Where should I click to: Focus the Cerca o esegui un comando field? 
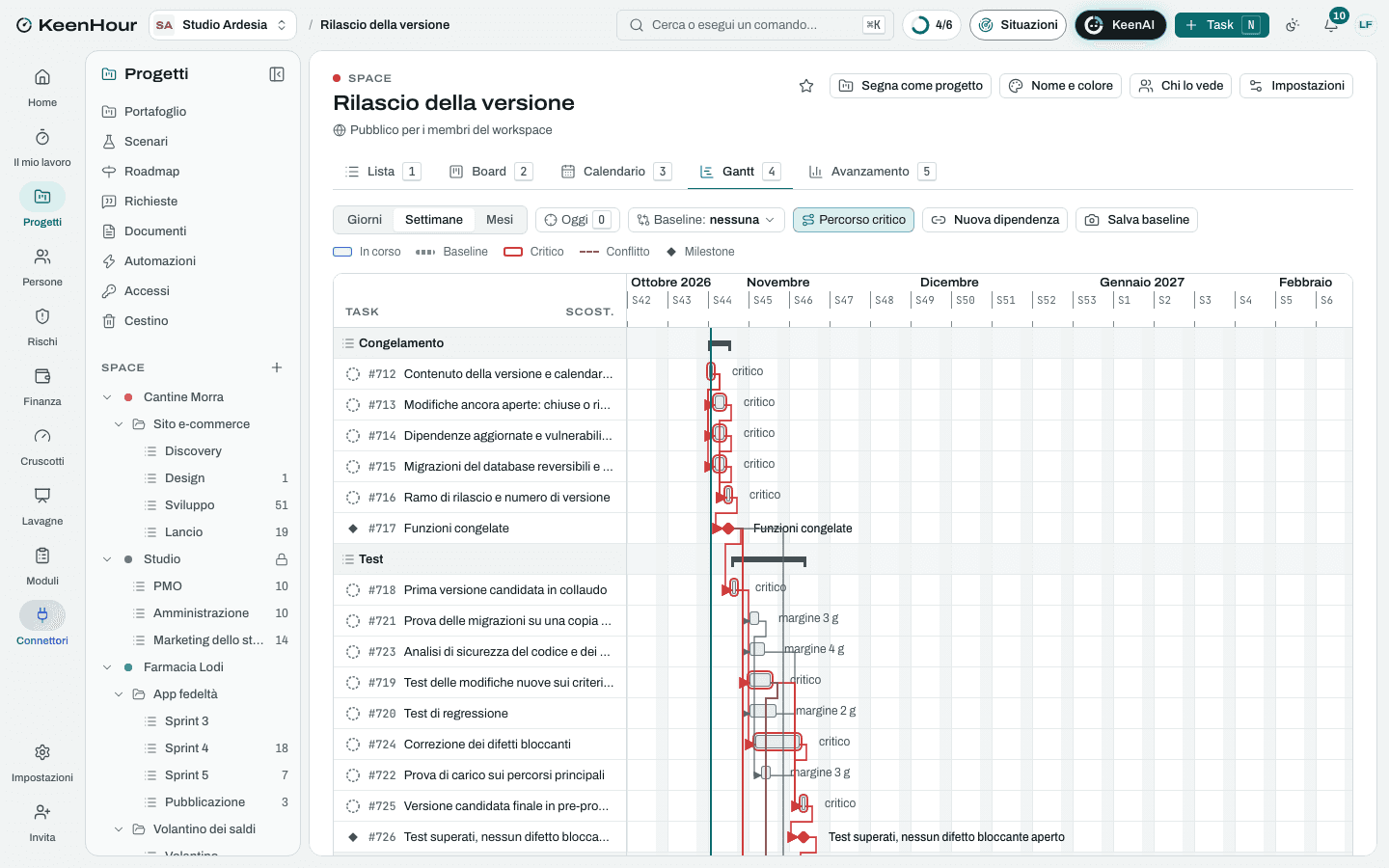754,25
